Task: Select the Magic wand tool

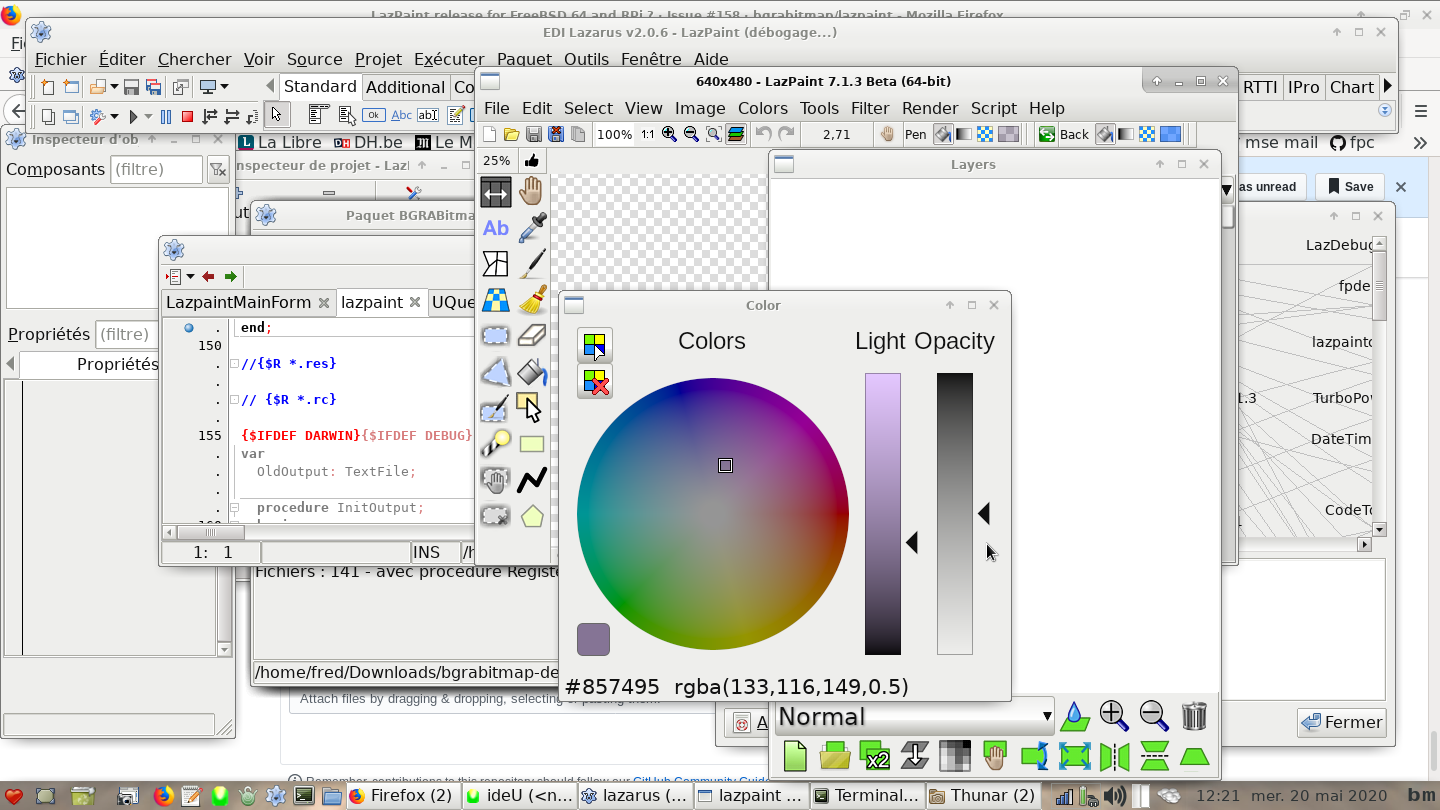Action: point(496,444)
